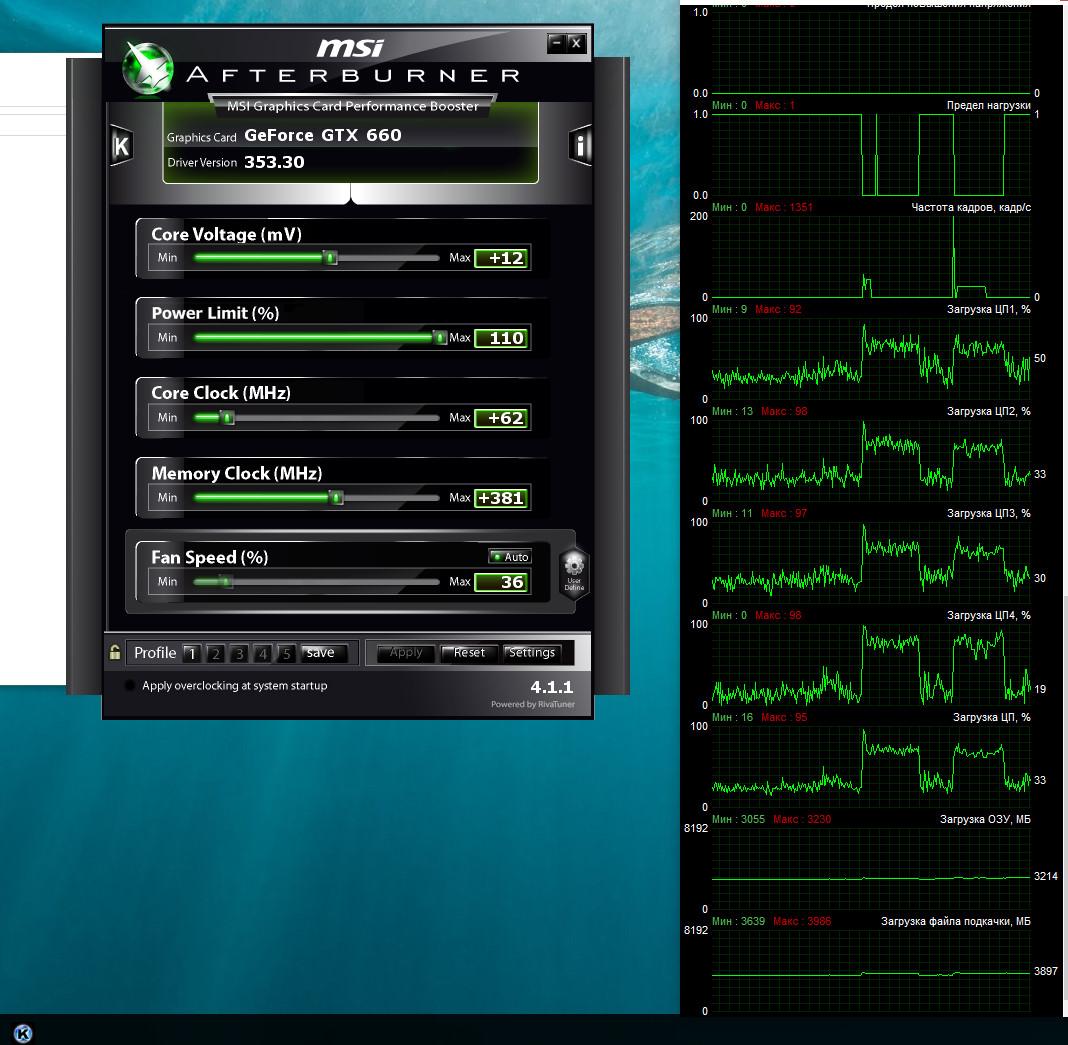Open the Kombustor K side button
This screenshot has width=1068, height=1045.
click(121, 145)
